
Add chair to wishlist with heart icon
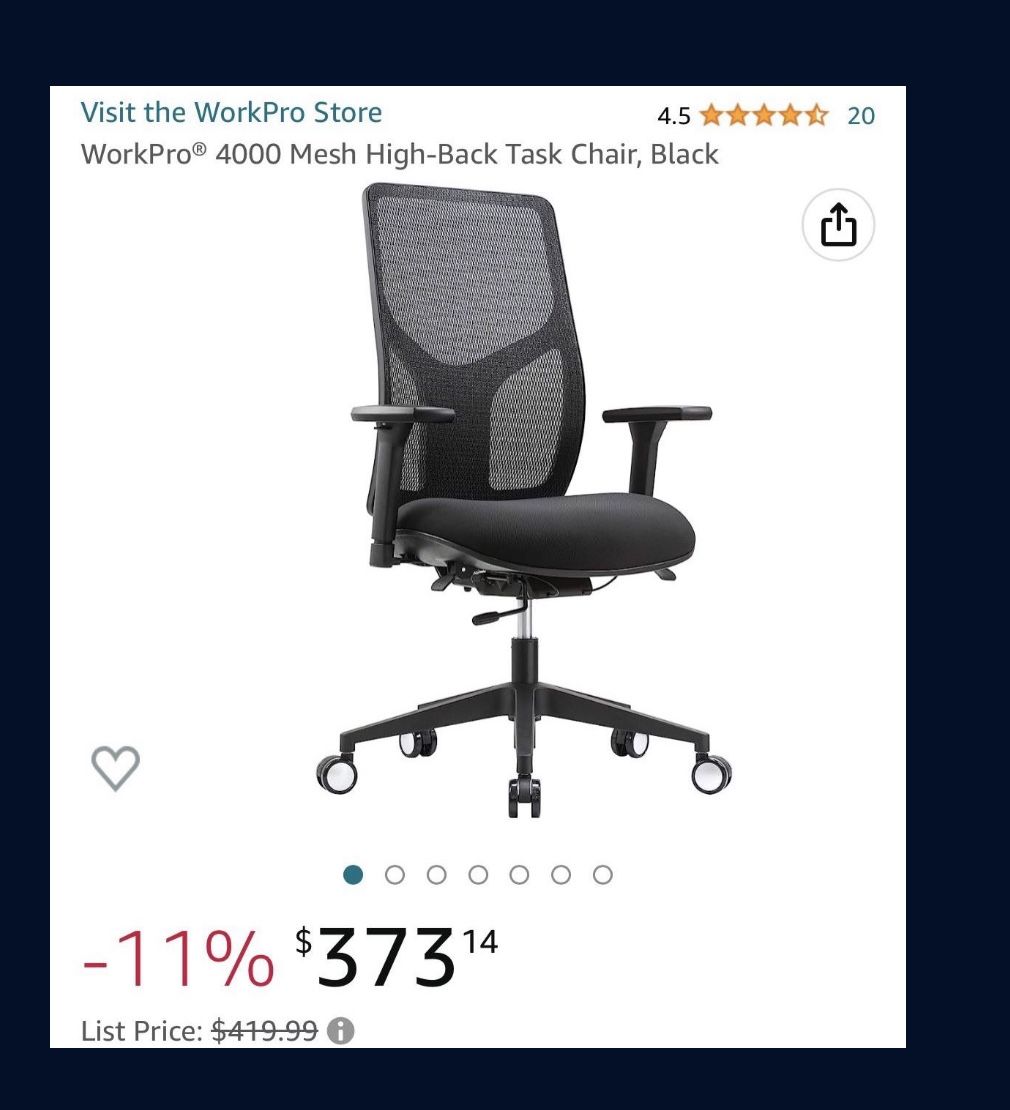[x=115, y=767]
